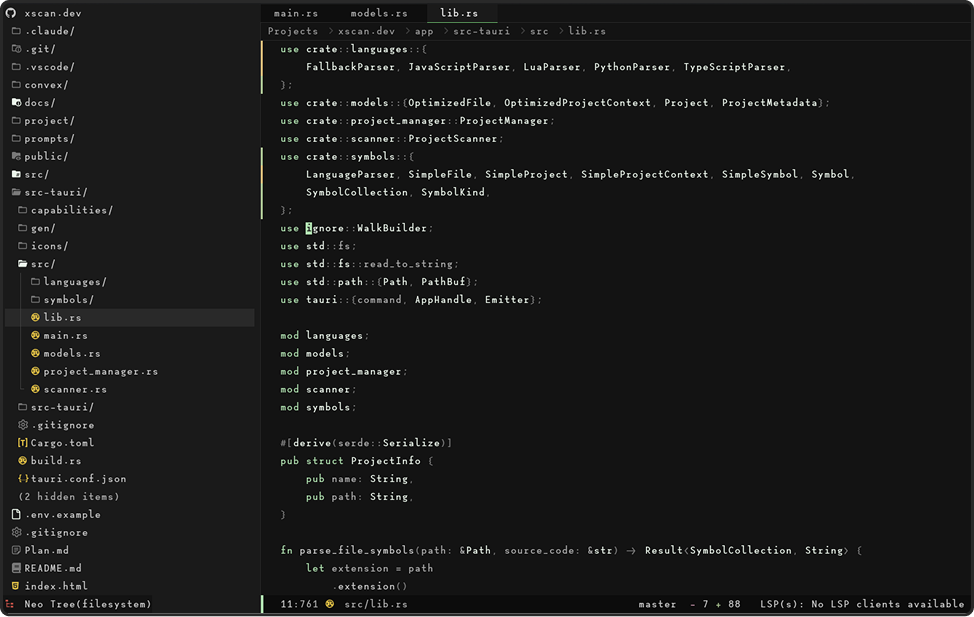Expand the languages/ folder
The image size is (974, 617).
pyautogui.click(x=69, y=281)
